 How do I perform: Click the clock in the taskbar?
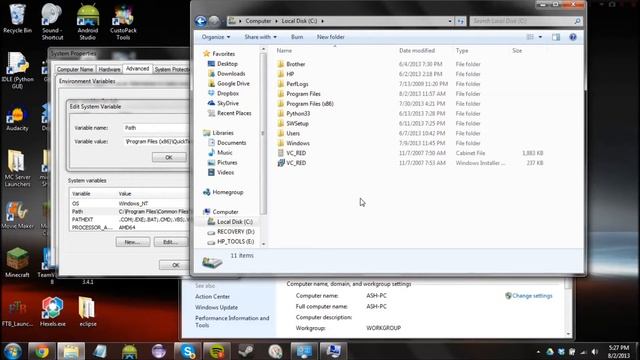(619, 351)
